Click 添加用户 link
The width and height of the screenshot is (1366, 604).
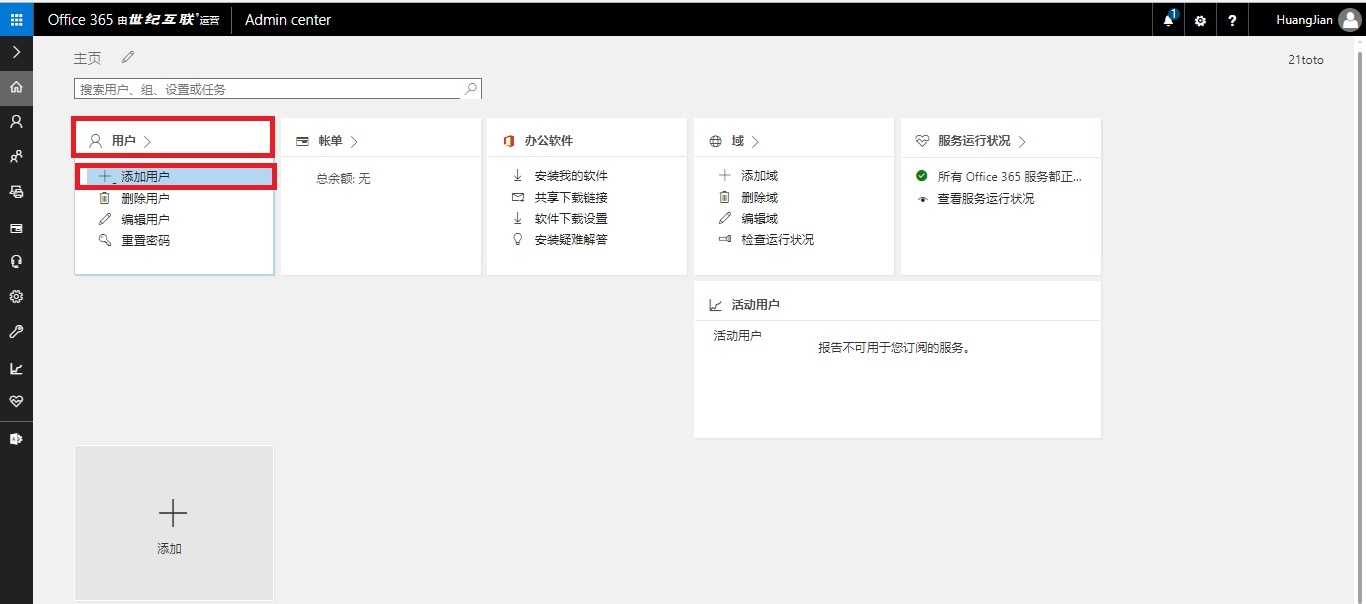pos(145,177)
